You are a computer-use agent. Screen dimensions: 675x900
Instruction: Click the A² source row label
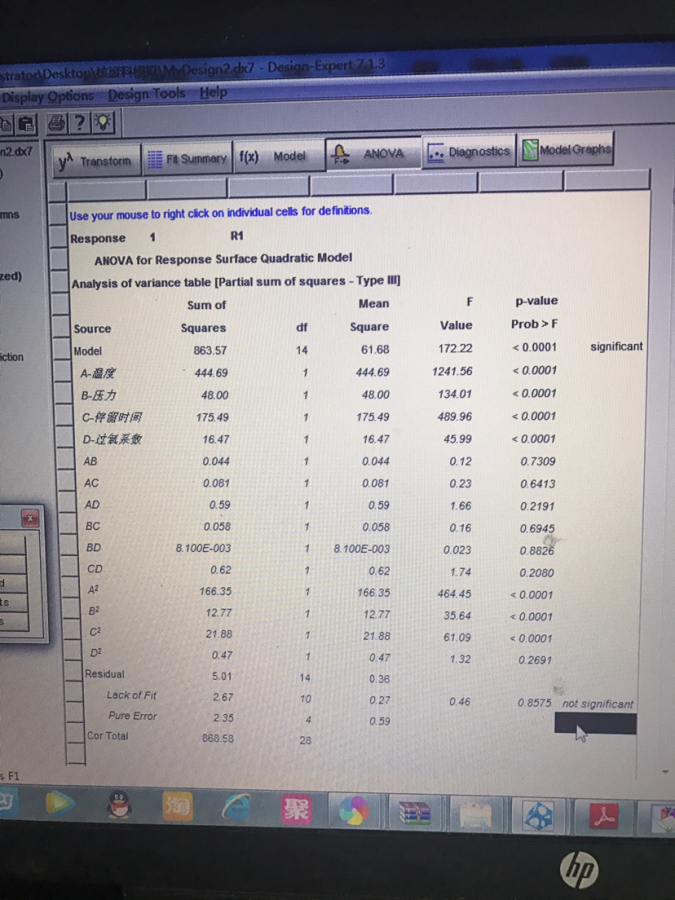(x=93, y=590)
